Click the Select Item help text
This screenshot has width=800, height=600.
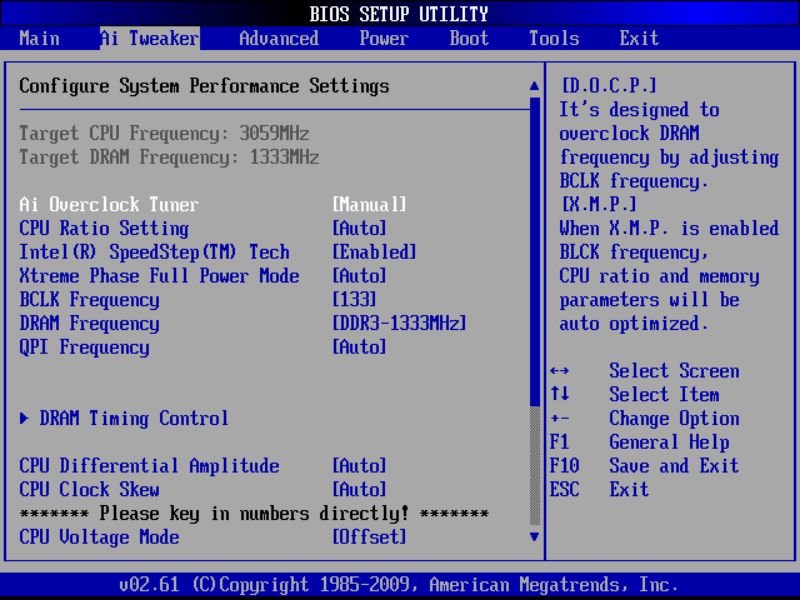pyautogui.click(x=664, y=394)
